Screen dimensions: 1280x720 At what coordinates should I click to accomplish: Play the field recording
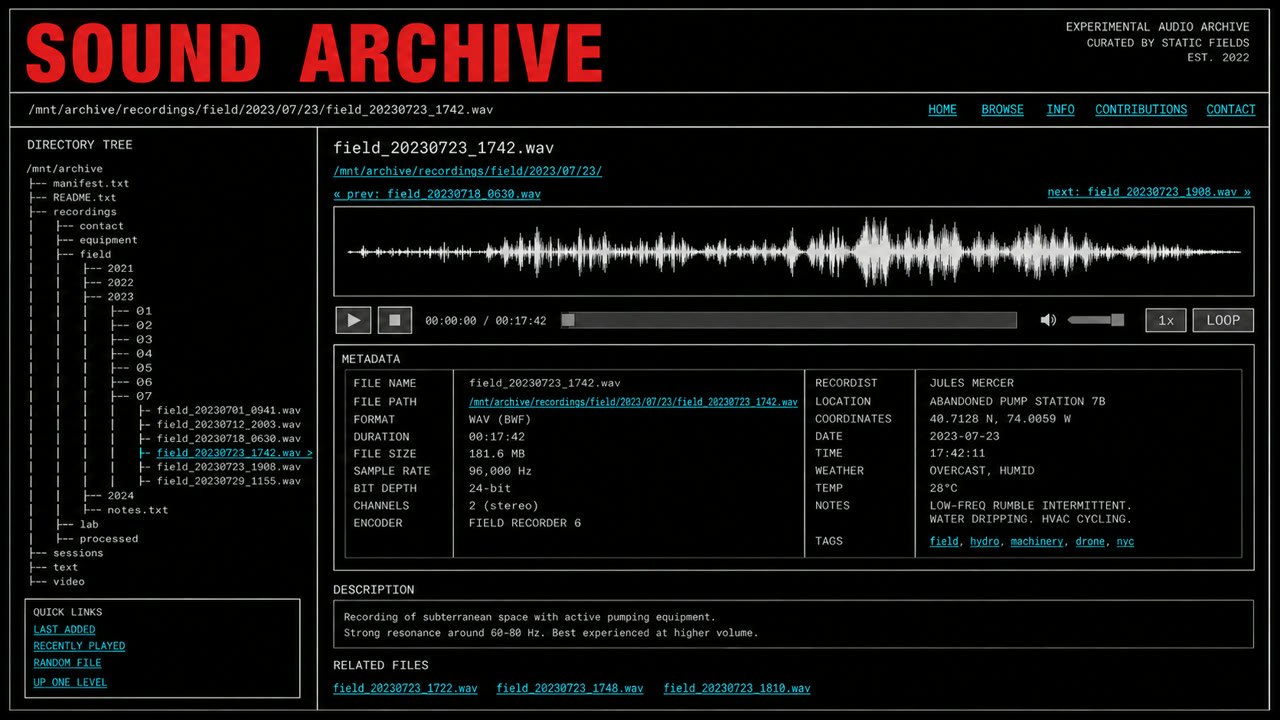click(x=353, y=320)
